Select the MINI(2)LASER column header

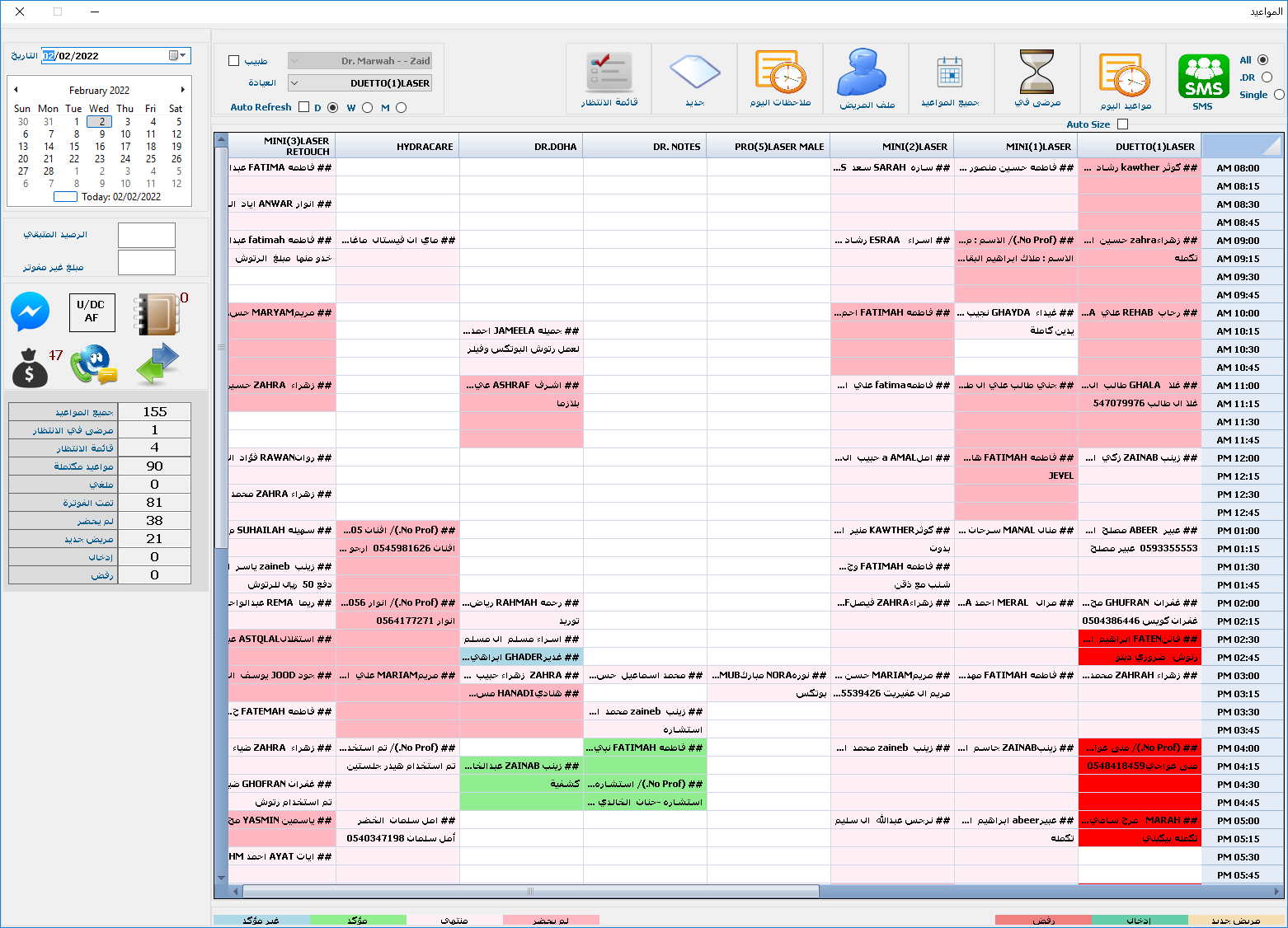(892, 146)
